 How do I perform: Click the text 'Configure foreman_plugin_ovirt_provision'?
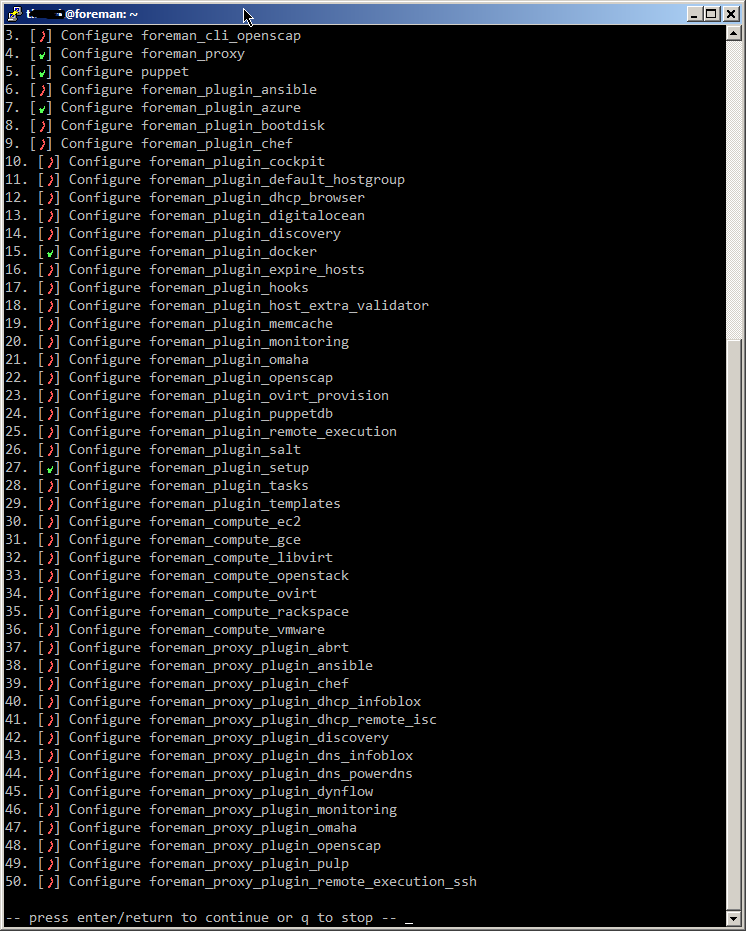pyautogui.click(x=229, y=395)
